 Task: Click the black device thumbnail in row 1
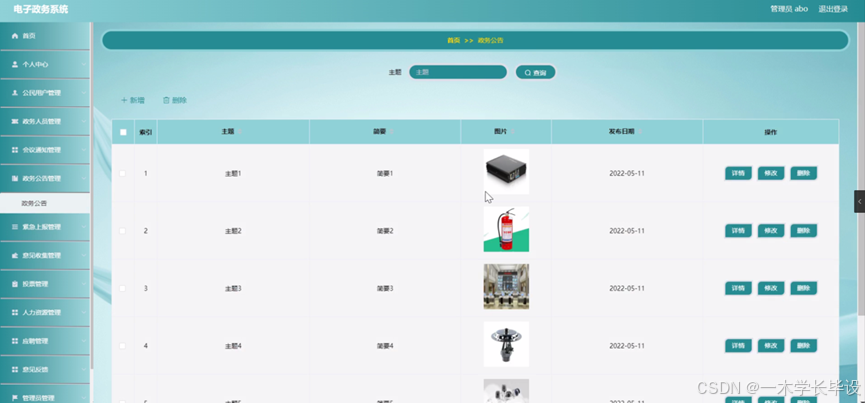tap(506, 171)
